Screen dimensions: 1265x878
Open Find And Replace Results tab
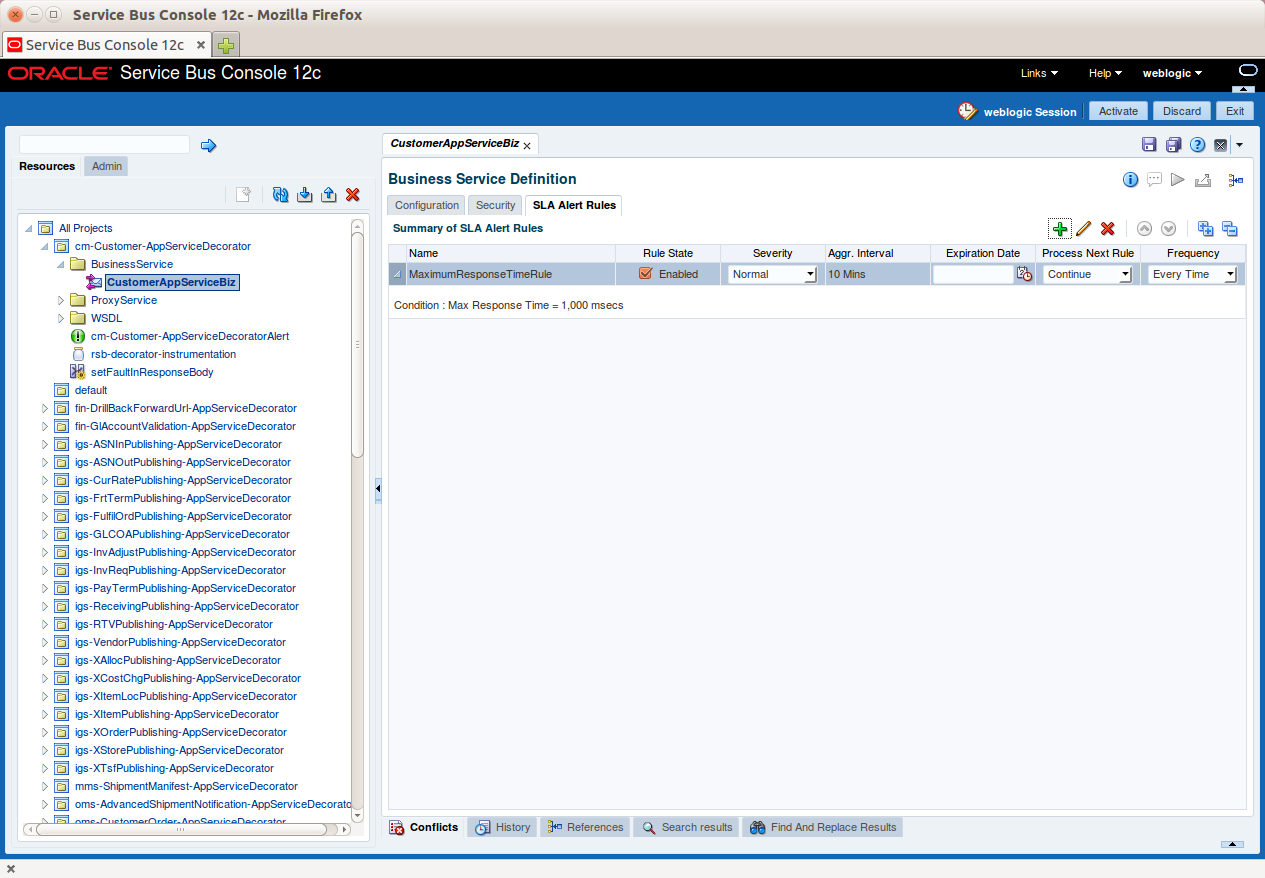click(x=822, y=827)
